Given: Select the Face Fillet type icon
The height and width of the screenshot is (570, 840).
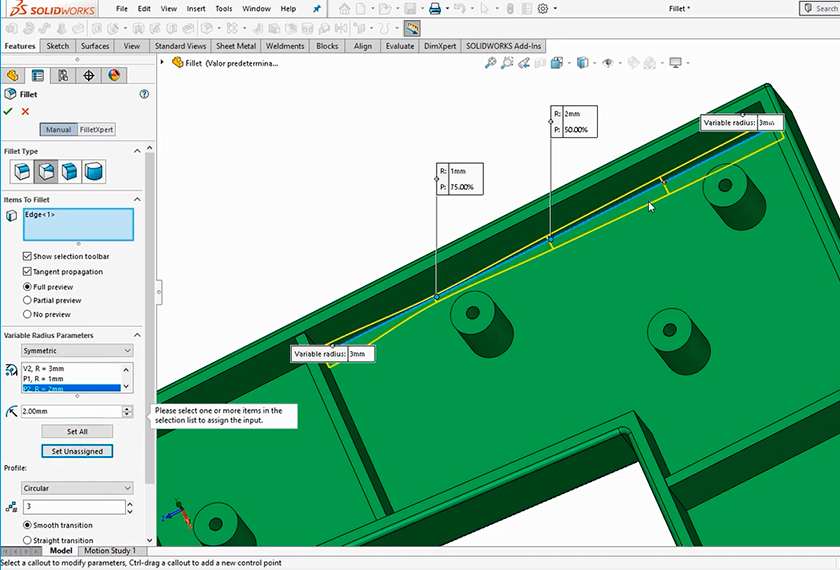Looking at the screenshot, I should tap(70, 172).
